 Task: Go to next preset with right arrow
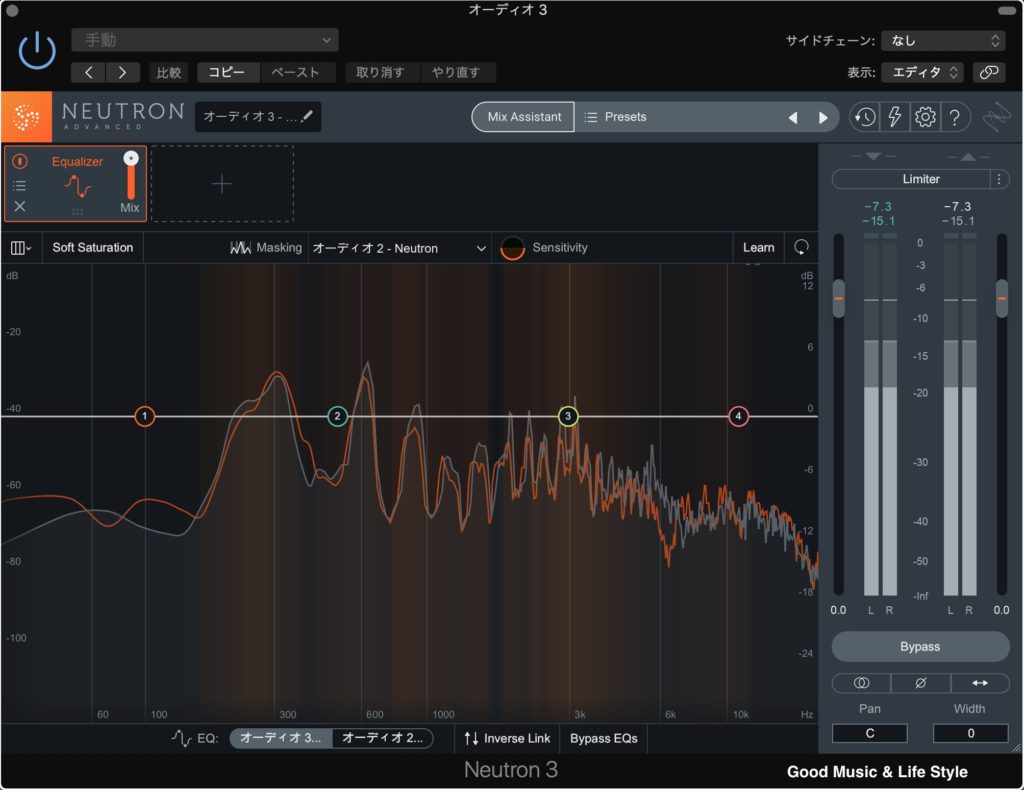coord(123,72)
